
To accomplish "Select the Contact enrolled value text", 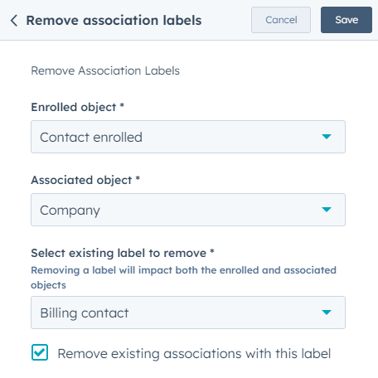I will pos(91,137).
